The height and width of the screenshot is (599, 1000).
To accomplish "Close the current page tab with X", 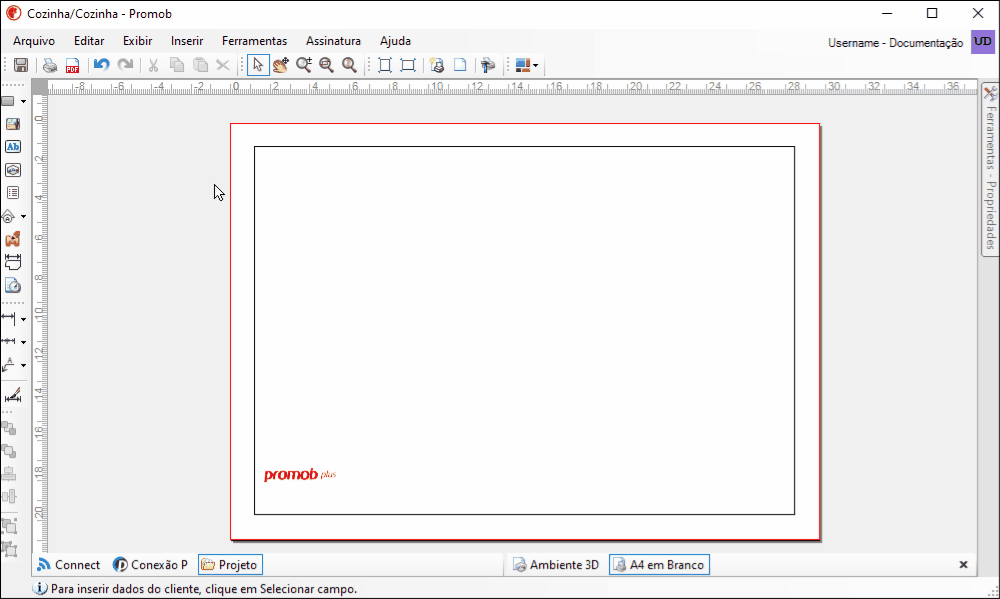I will [963, 565].
